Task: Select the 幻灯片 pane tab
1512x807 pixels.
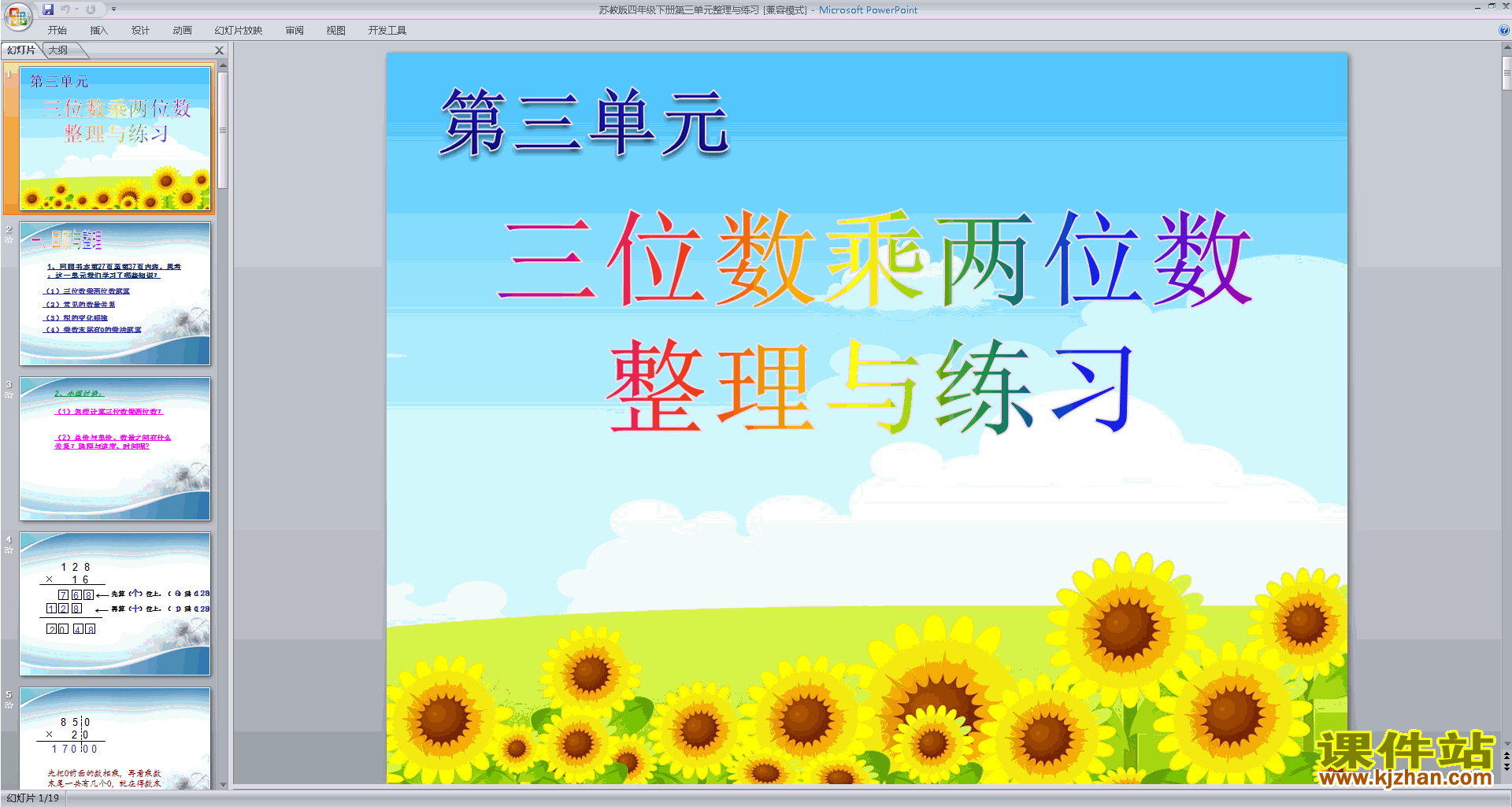Action: click(21, 50)
